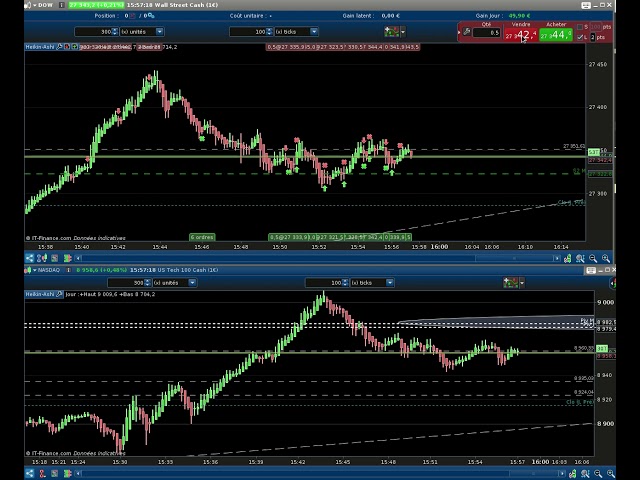Click the NASDAQ price-scale lock icon
The image size is (640, 480).
coord(573,474)
